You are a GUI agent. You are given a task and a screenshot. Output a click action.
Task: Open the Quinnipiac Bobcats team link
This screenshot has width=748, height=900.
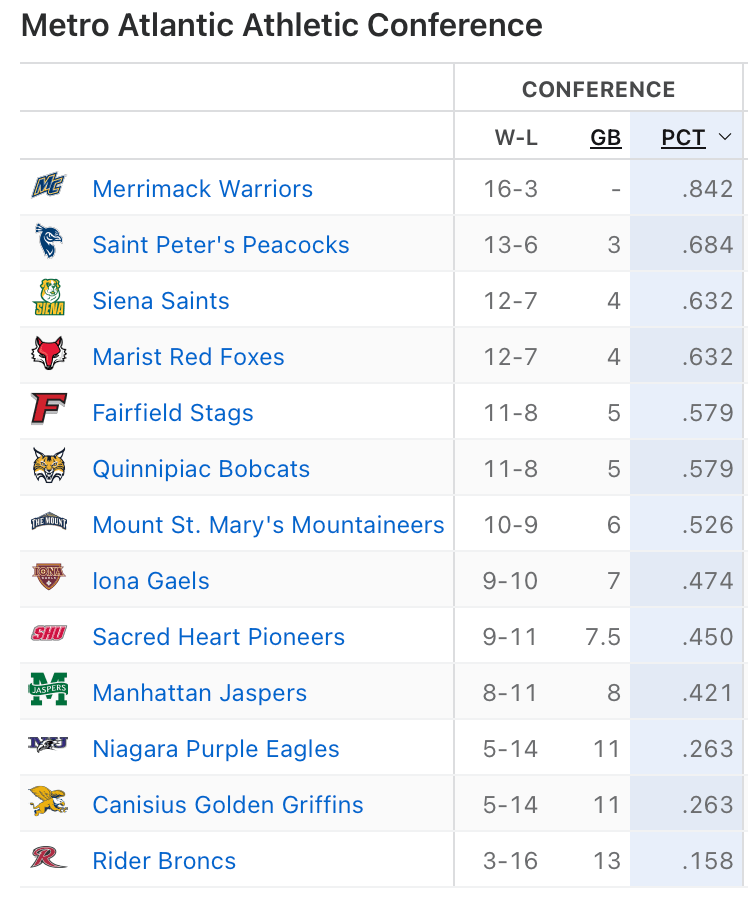[201, 469]
